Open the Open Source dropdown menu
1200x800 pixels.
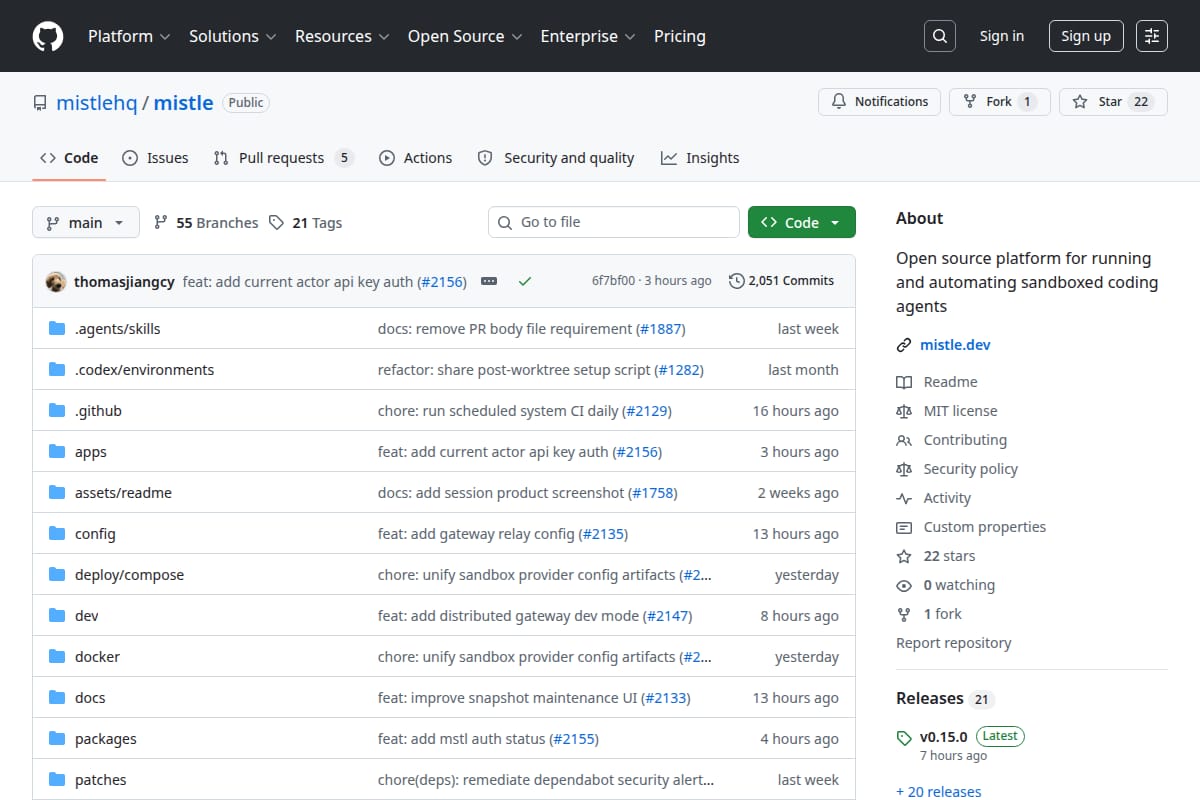click(x=465, y=36)
